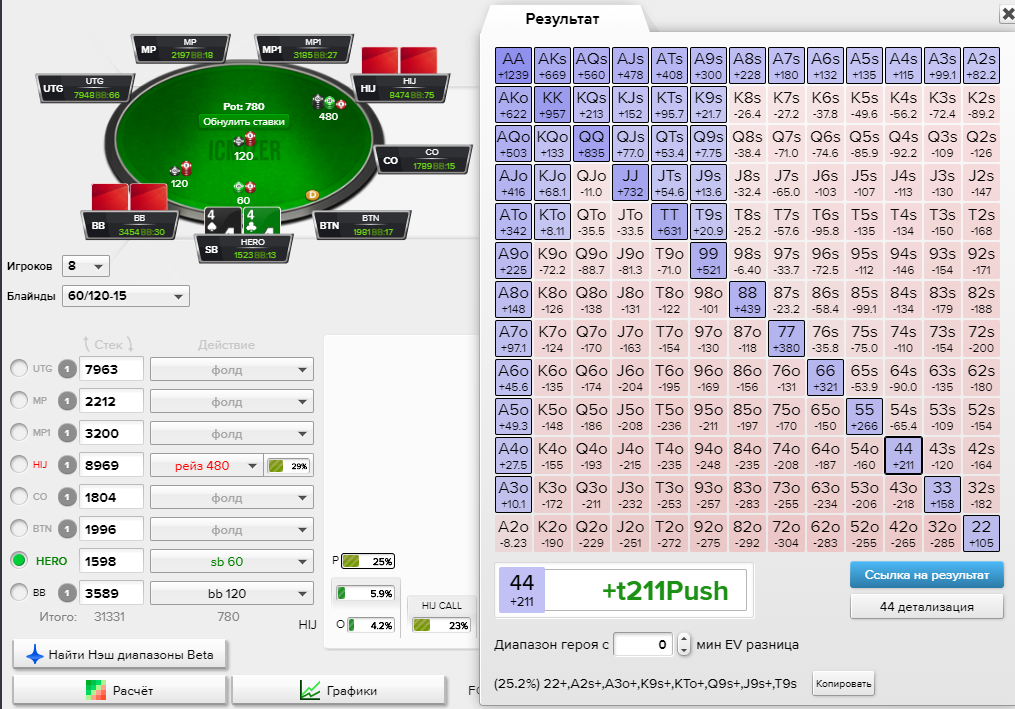Screen dimensions: 1015x709
Task: Select the A2o cell in hand matrix
Action: click(x=513, y=534)
